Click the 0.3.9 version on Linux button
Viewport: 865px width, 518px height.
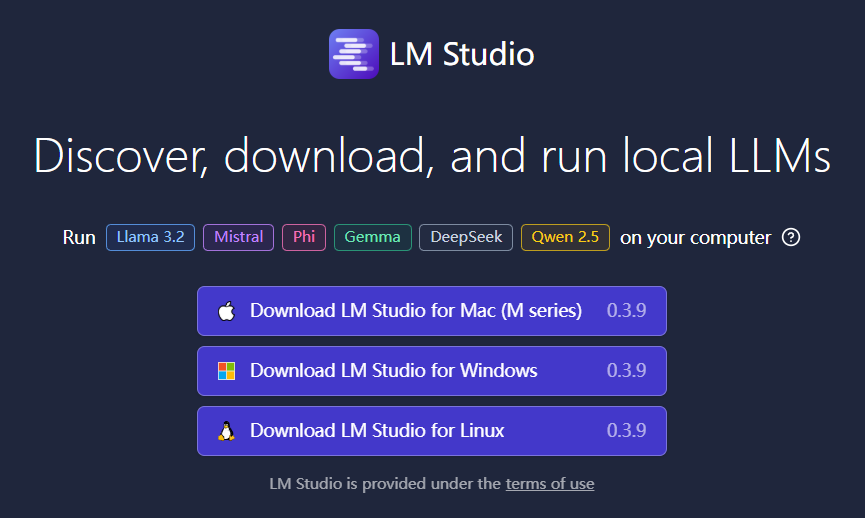tap(626, 430)
